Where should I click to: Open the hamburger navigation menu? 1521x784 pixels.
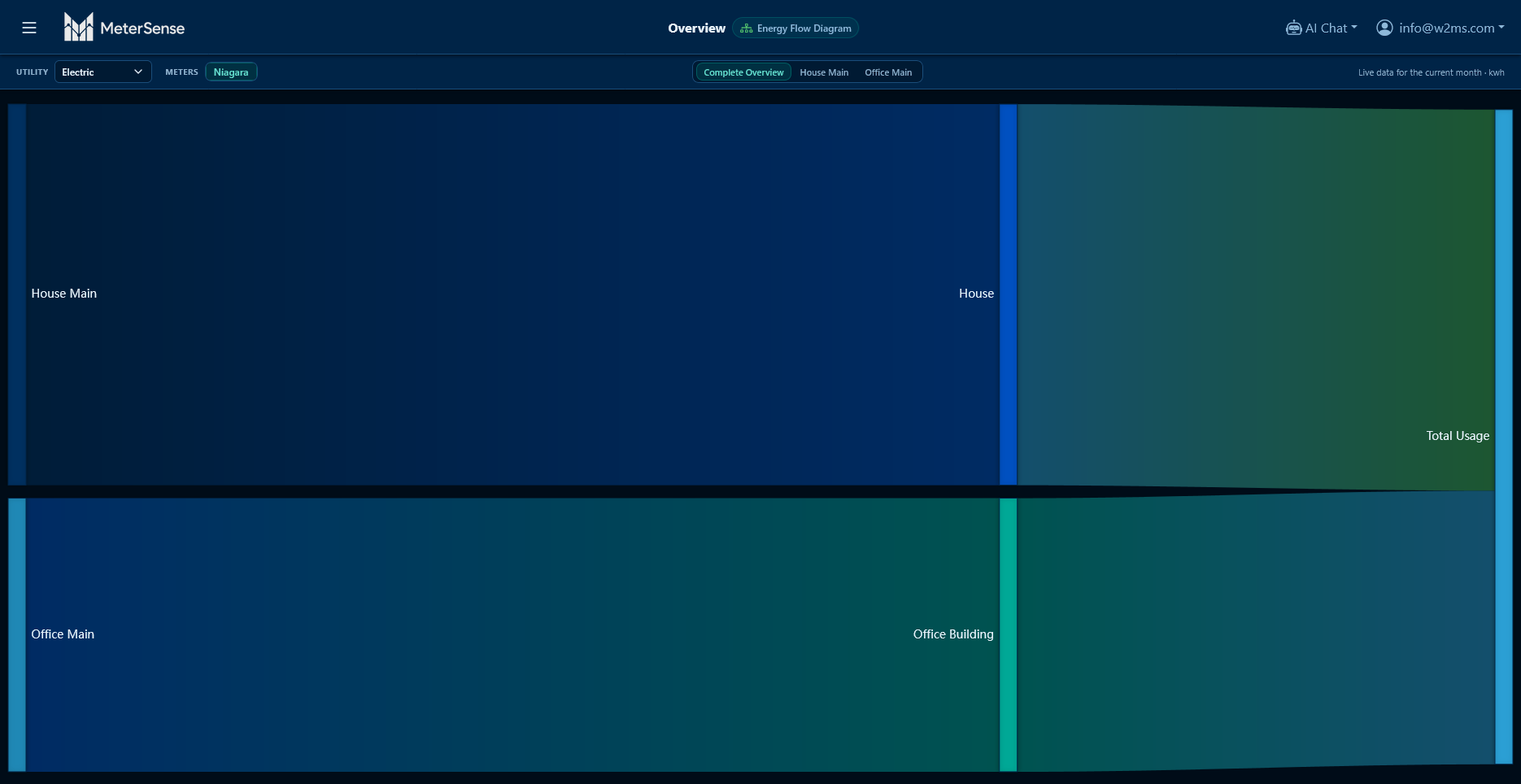(29, 28)
